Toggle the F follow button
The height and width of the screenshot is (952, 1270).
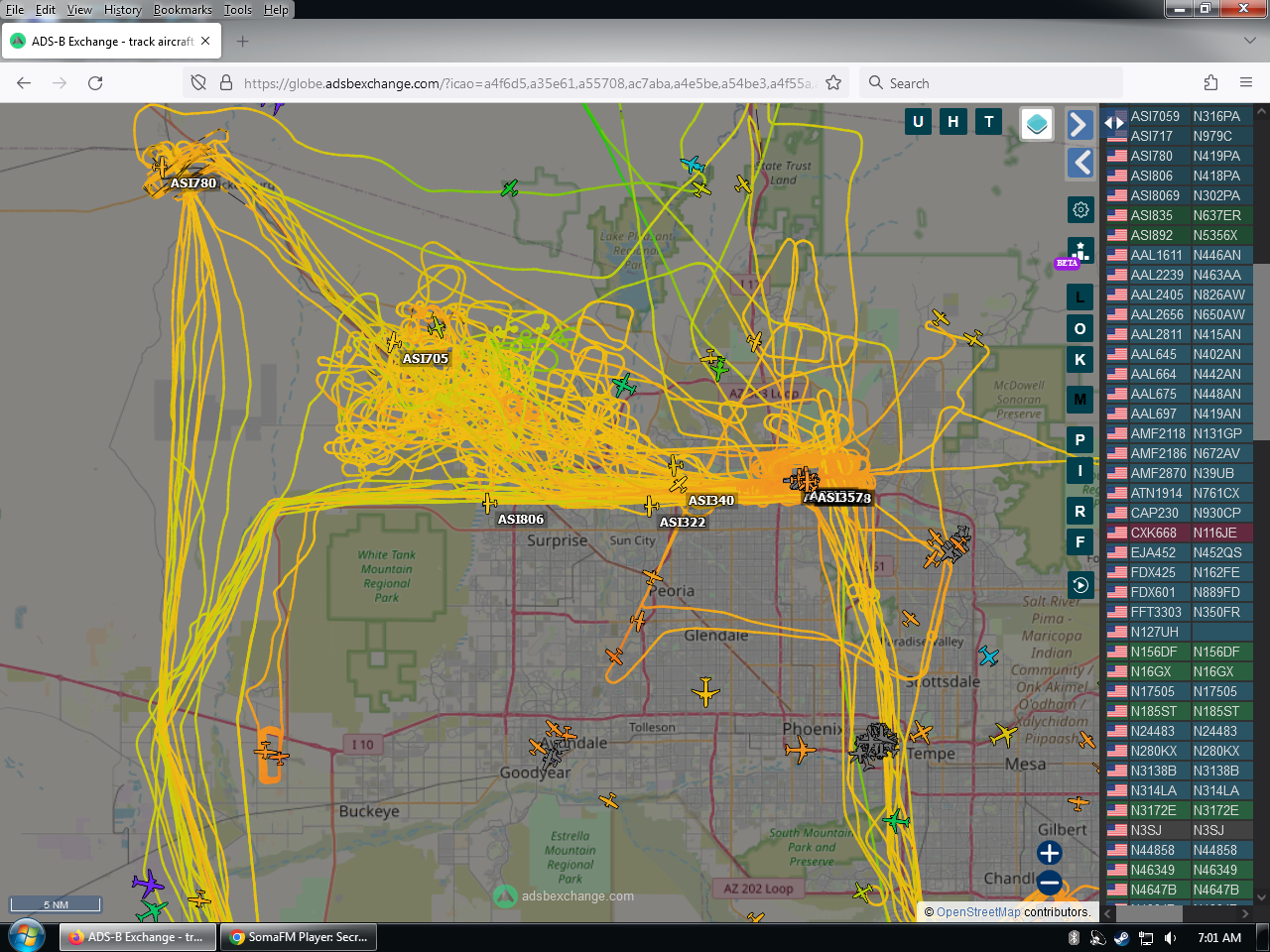coord(1080,542)
